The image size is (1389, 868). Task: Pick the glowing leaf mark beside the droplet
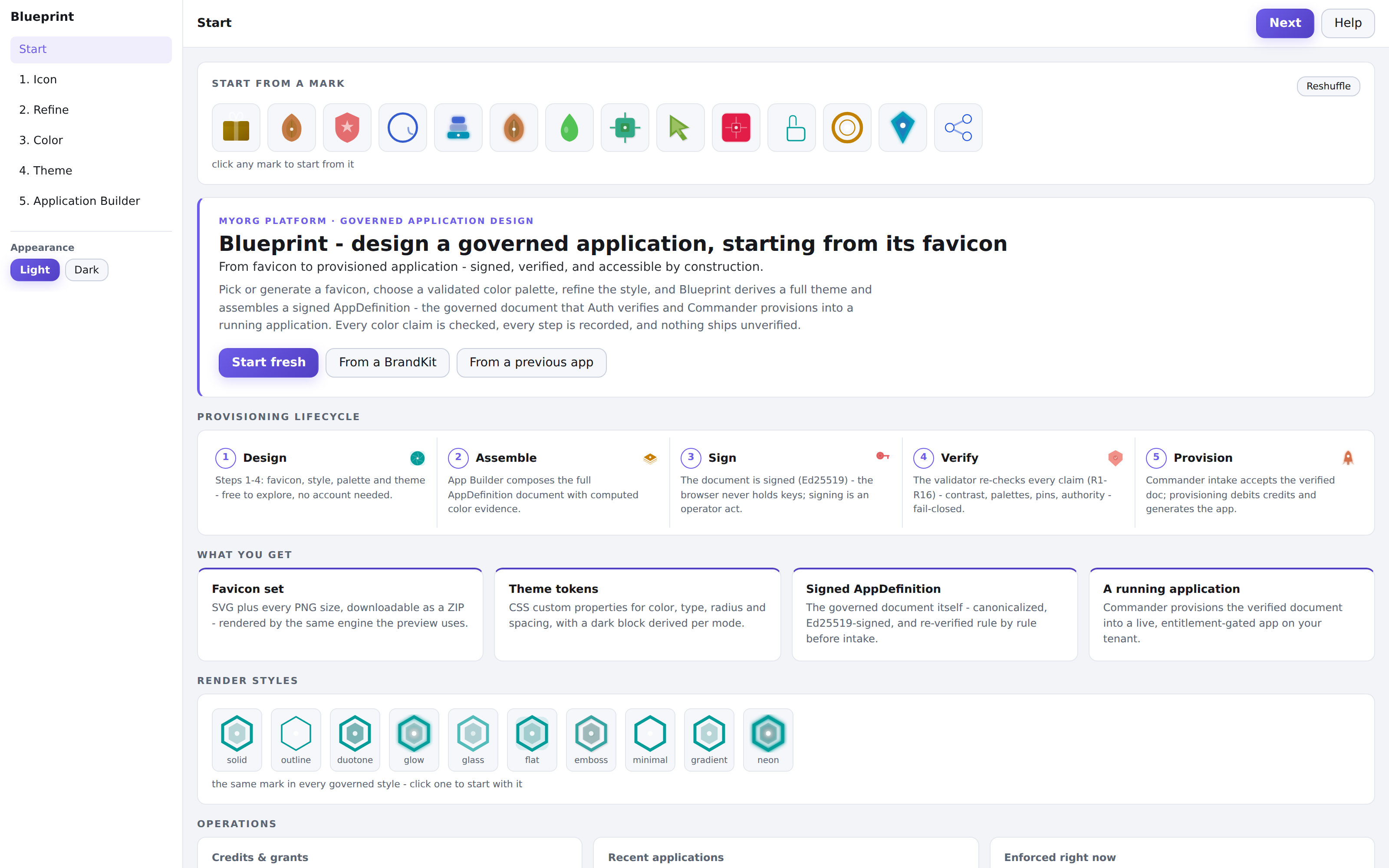click(x=513, y=128)
